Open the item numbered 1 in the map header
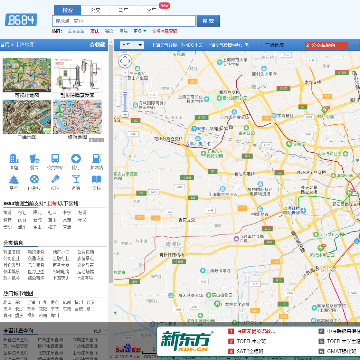 (272, 45)
